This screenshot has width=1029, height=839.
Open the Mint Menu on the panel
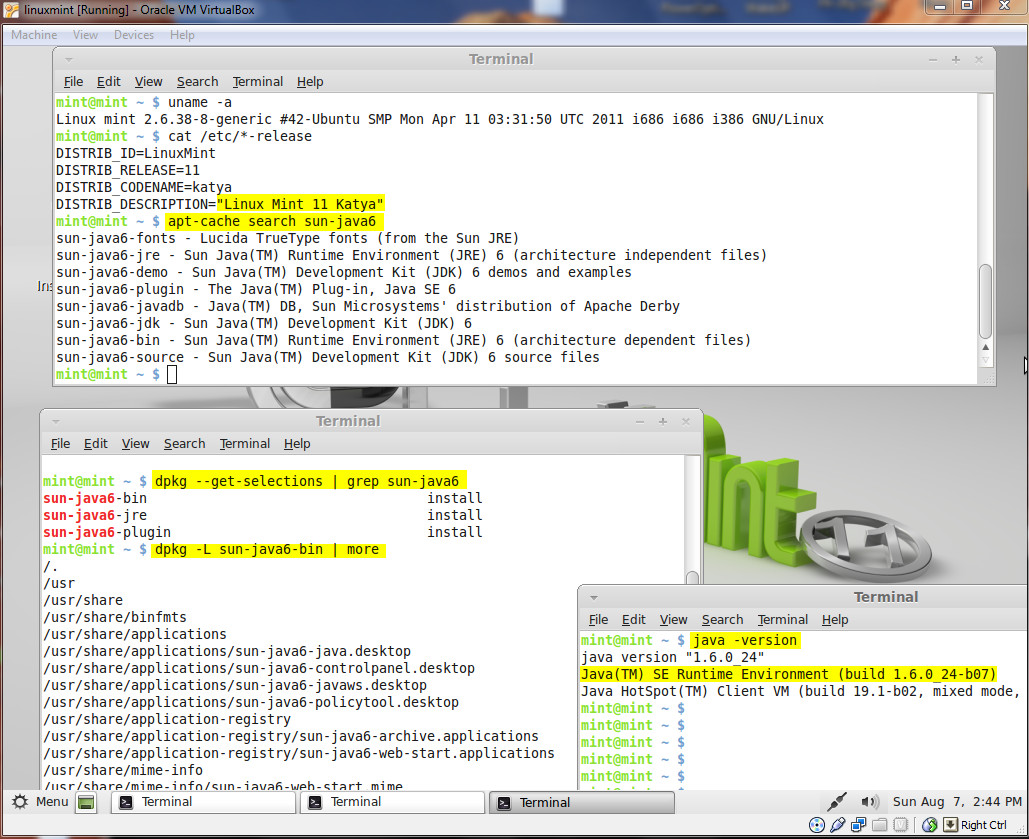[41, 802]
